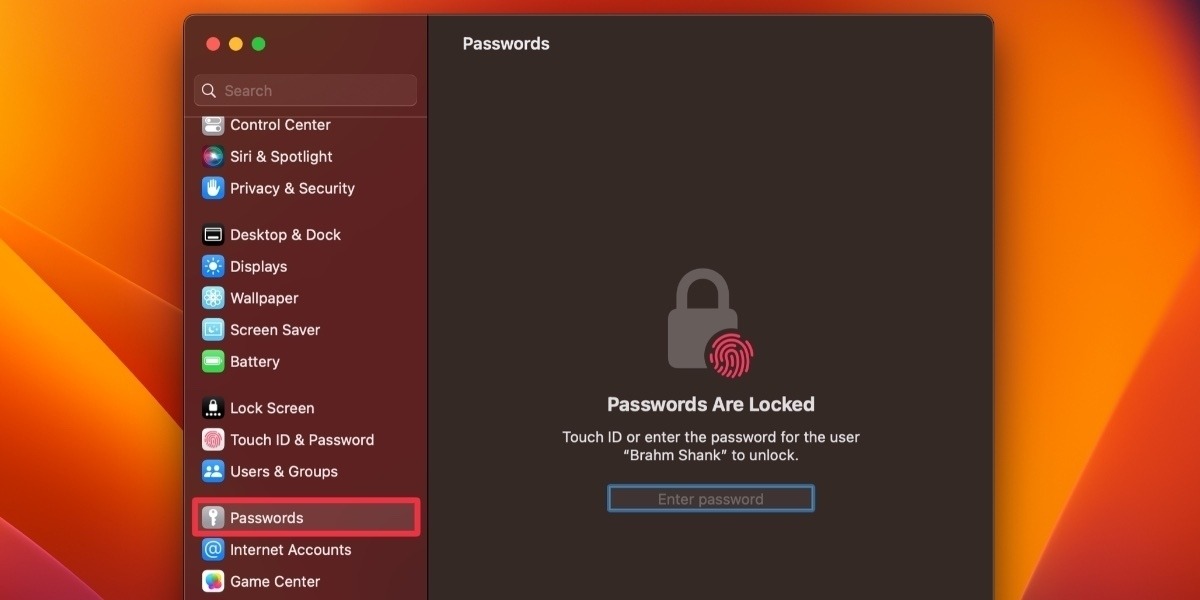This screenshot has width=1200, height=600.
Task: Open Lock Screen settings label
Action: (272, 408)
